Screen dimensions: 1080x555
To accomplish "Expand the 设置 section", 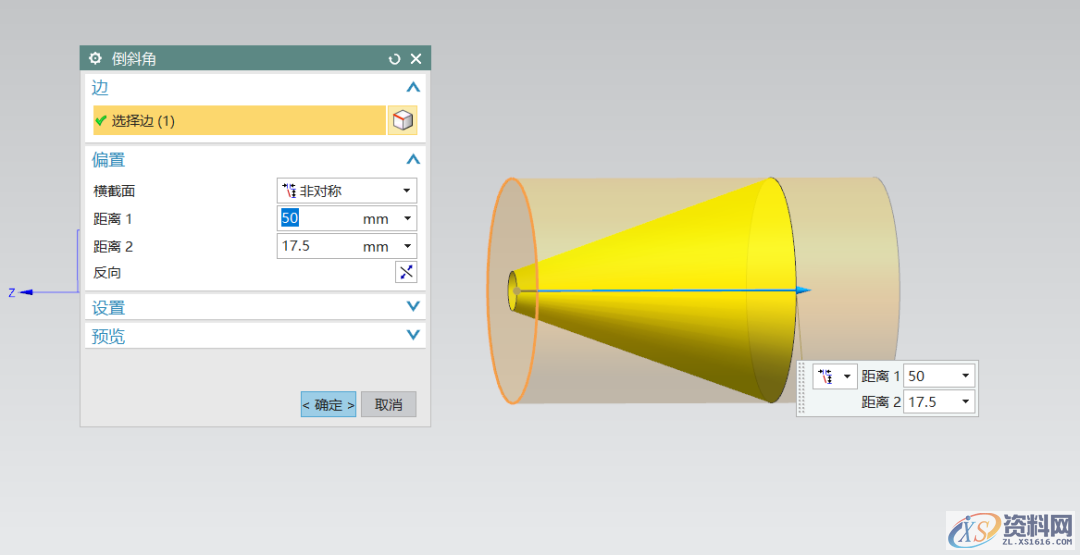I will click(x=413, y=307).
